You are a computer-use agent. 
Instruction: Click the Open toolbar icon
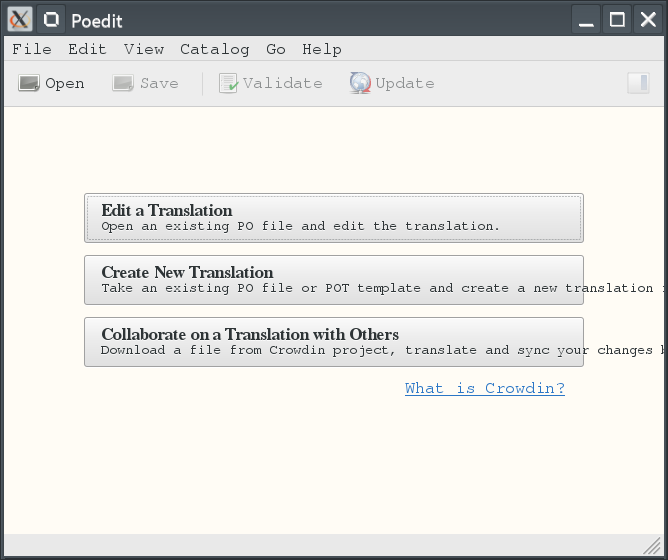29,83
